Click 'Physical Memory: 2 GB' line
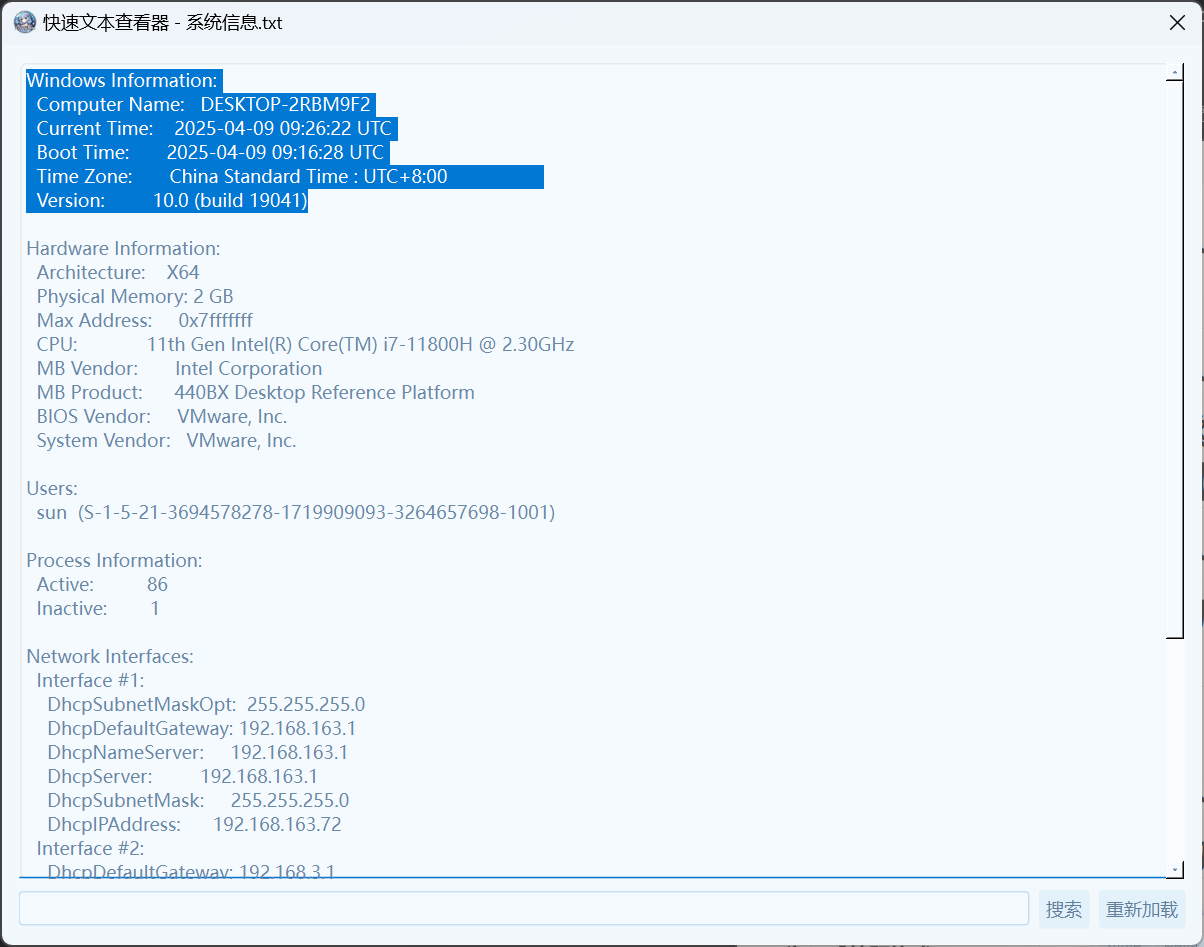 pyautogui.click(x=135, y=297)
